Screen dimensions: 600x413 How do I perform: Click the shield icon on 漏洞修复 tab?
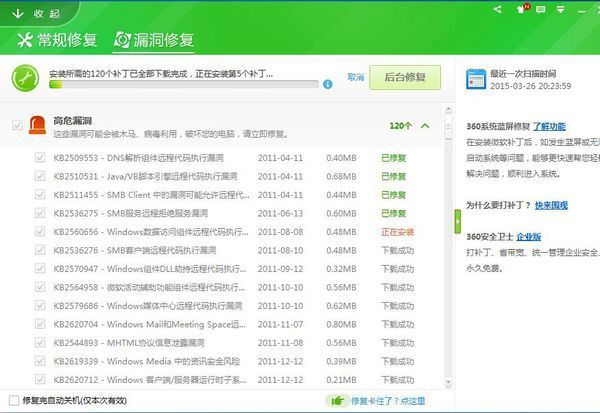point(123,40)
